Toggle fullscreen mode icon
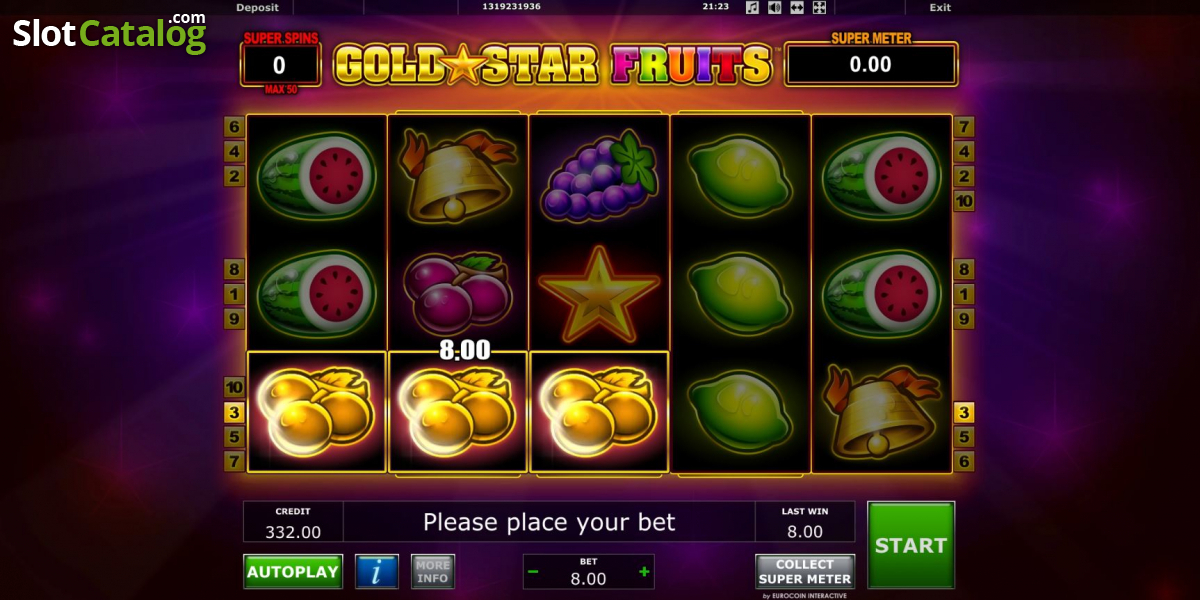 tap(819, 7)
